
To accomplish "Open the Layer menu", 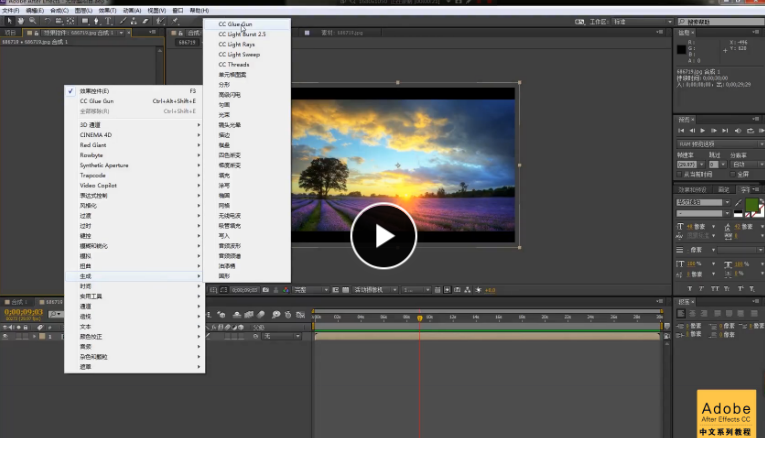I will (83, 10).
